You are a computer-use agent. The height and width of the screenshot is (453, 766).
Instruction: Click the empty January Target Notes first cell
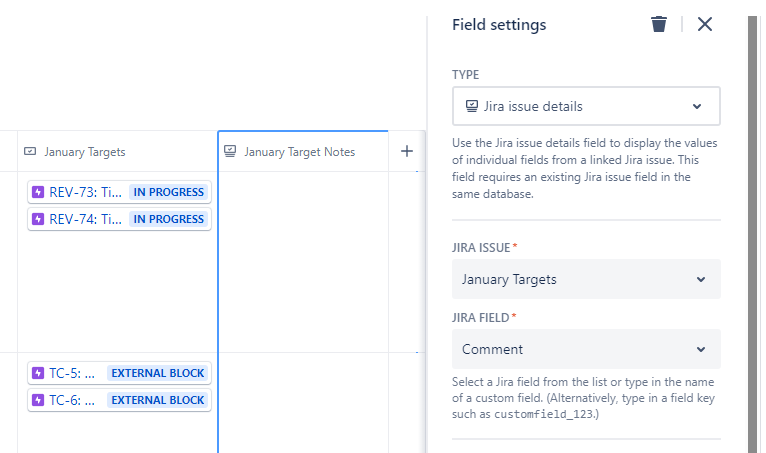303,262
